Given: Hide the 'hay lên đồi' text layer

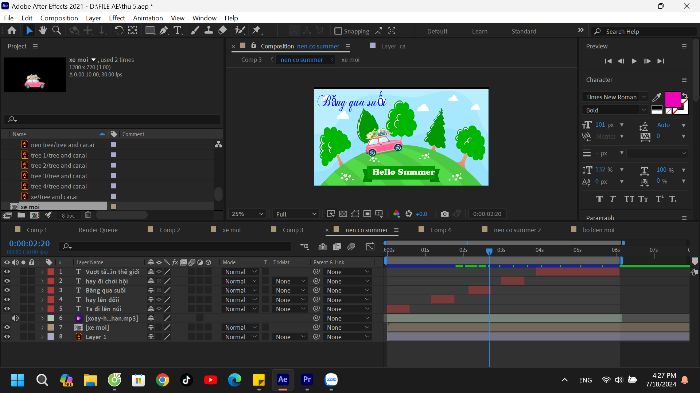Looking at the screenshot, I should click(x=7, y=300).
